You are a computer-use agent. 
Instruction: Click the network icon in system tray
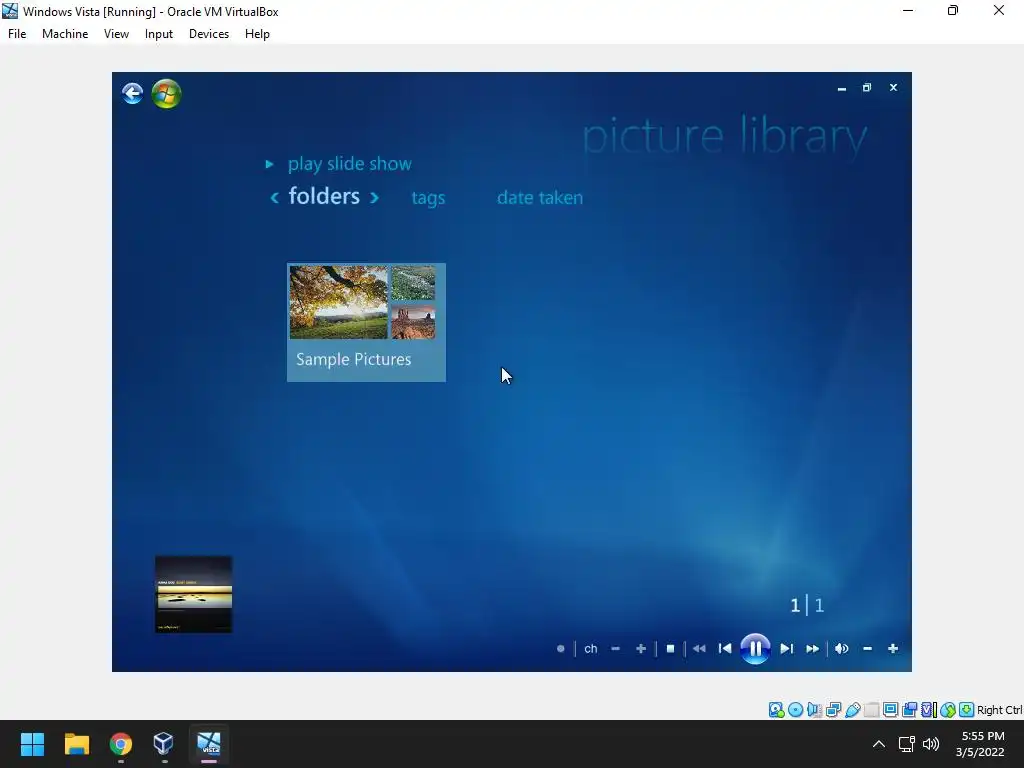coord(906,744)
